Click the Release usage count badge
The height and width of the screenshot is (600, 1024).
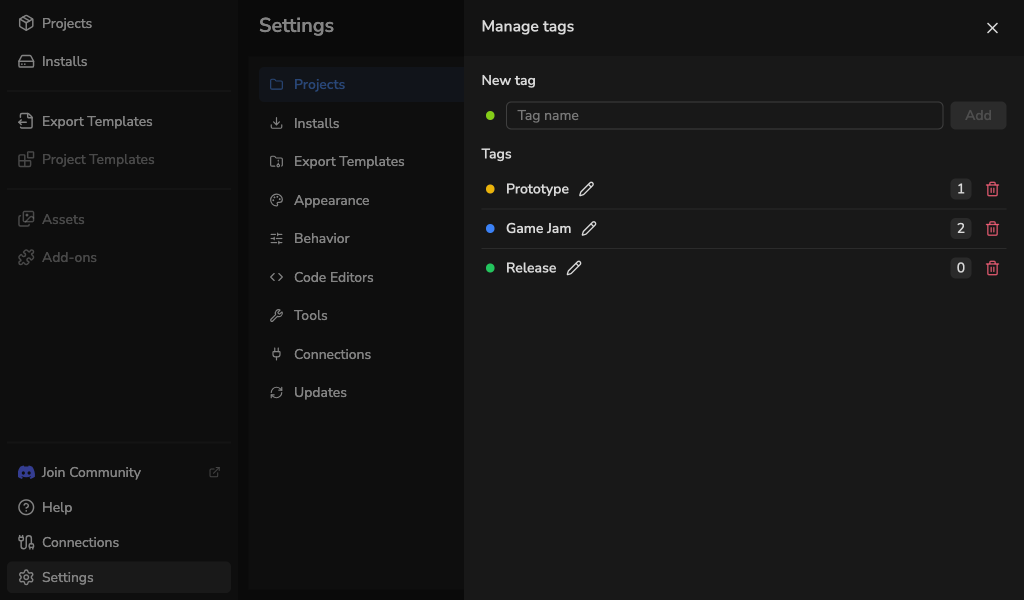960,268
